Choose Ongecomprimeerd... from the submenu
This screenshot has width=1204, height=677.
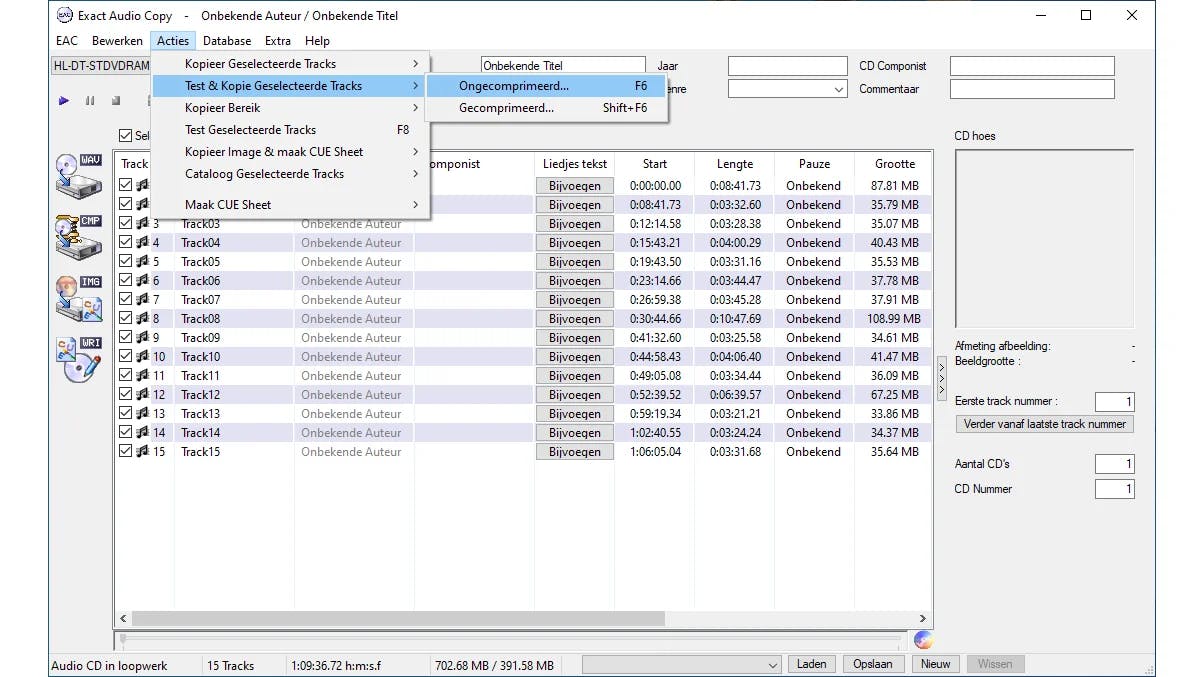pos(546,86)
